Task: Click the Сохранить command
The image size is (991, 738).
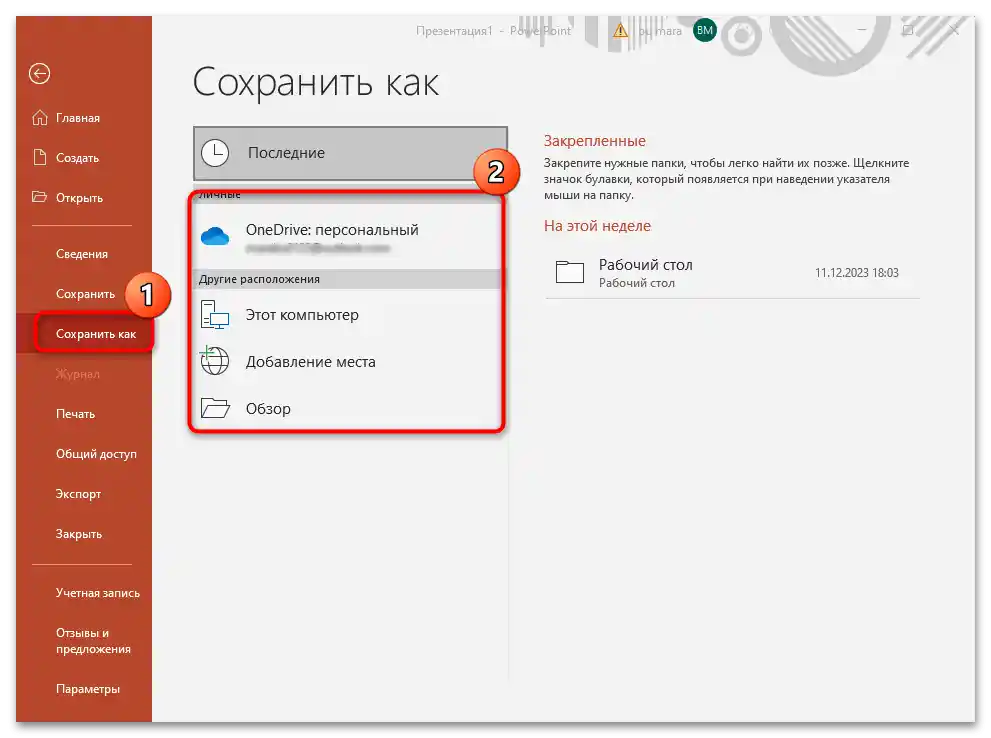Action: coord(83,293)
